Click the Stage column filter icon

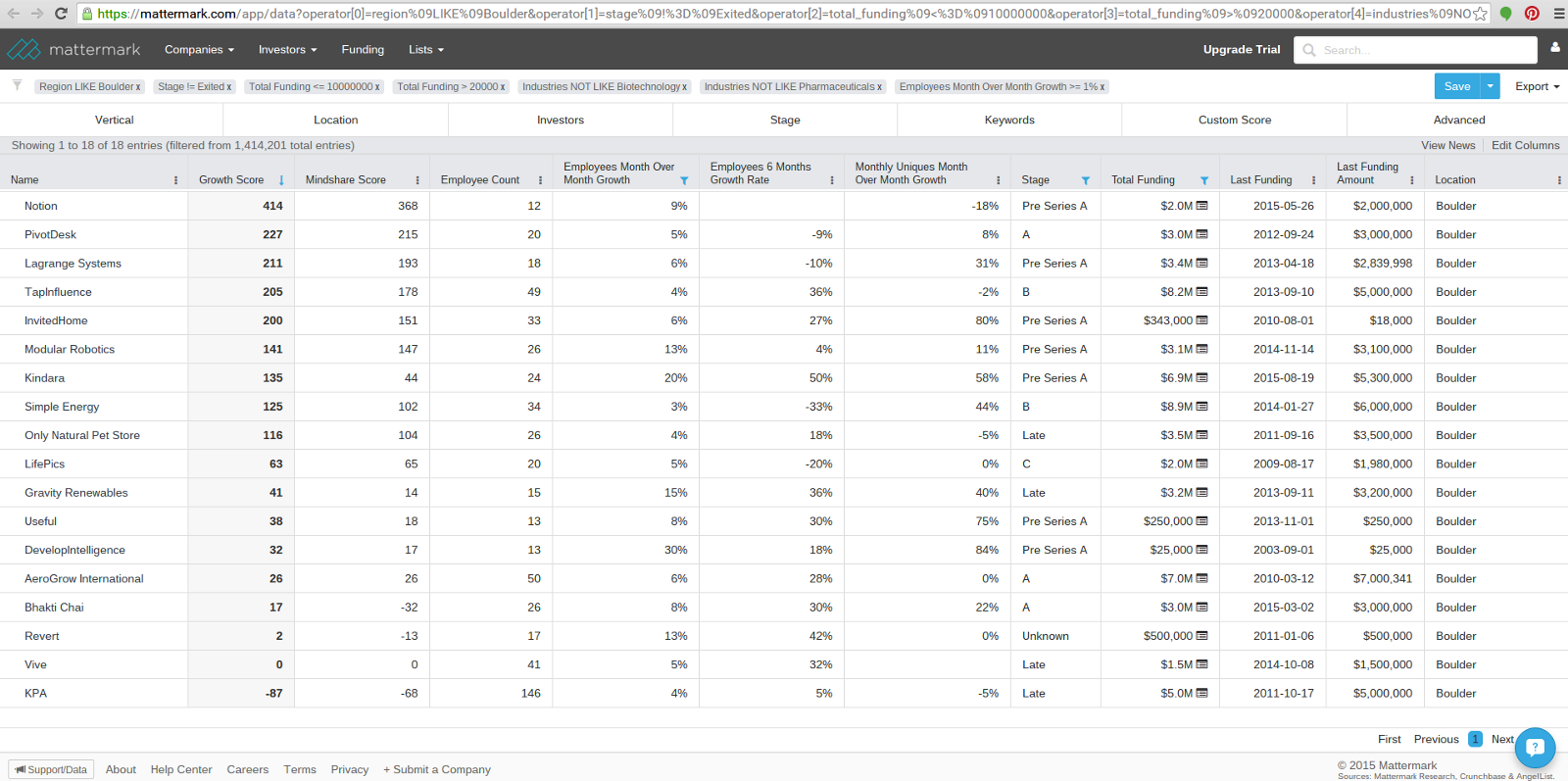1086,180
